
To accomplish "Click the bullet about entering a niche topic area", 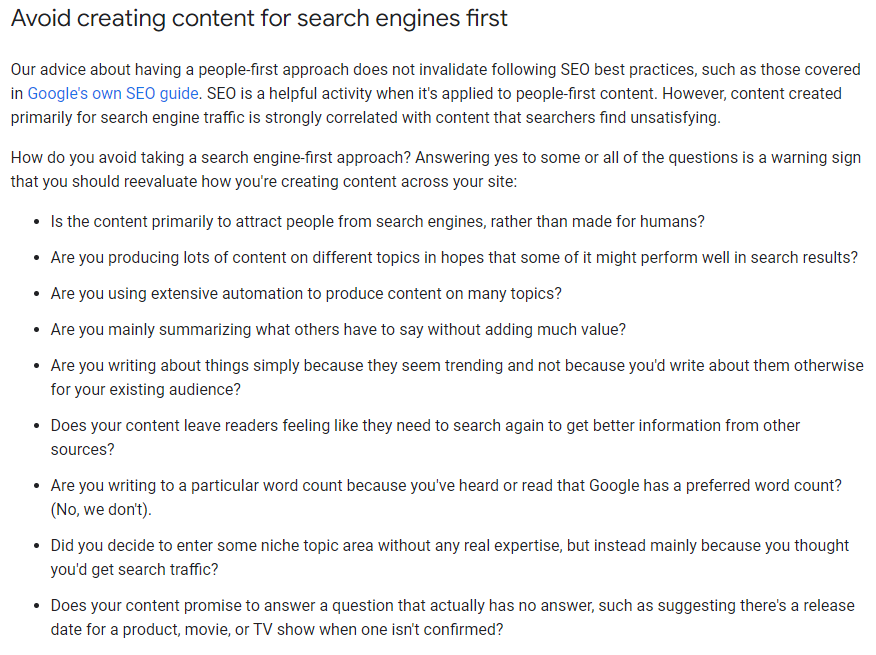I will point(449,546).
